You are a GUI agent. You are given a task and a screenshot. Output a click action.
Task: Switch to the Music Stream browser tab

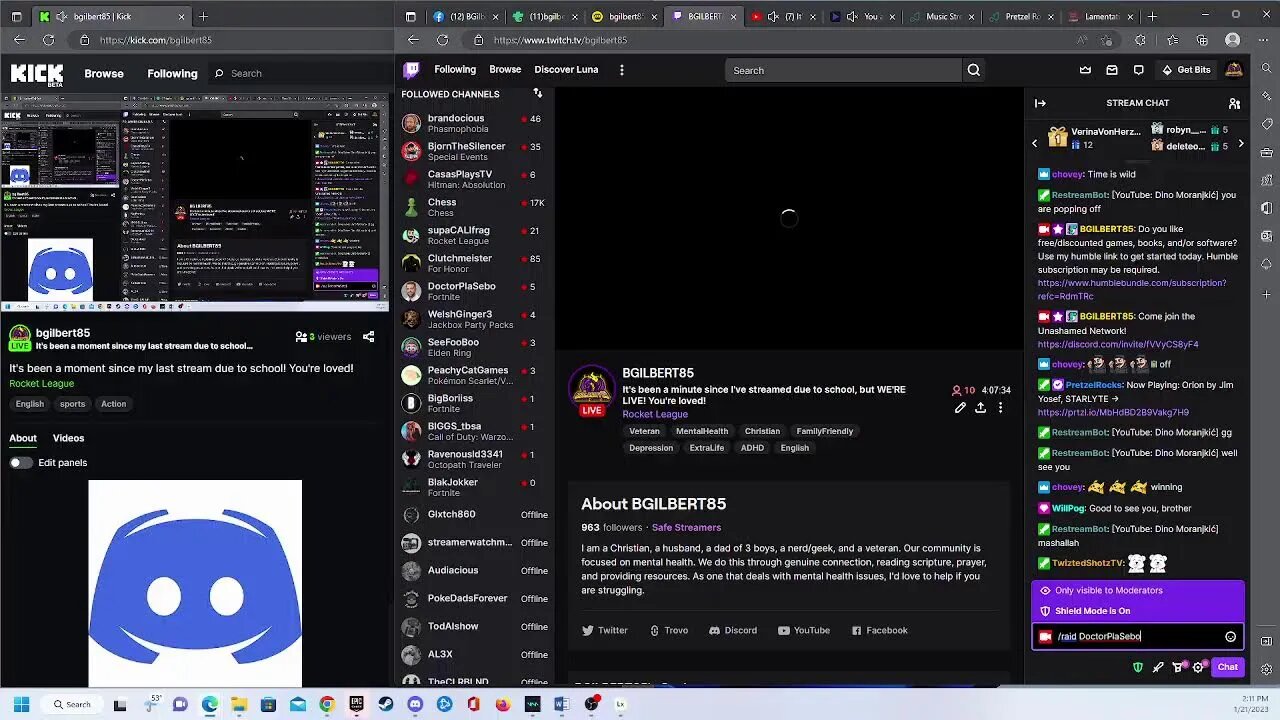[x=942, y=17]
